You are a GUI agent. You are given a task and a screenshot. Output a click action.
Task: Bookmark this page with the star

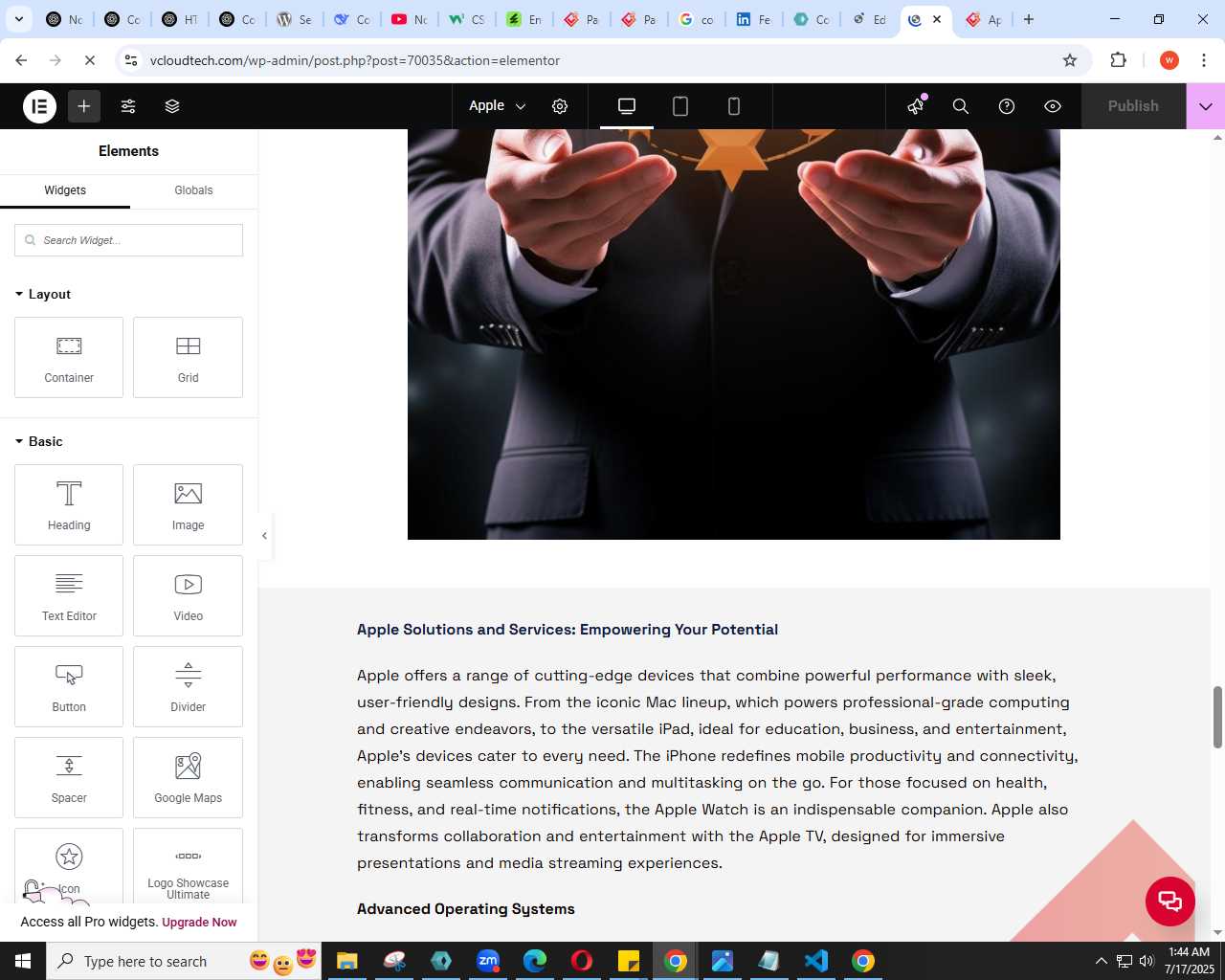1070,60
